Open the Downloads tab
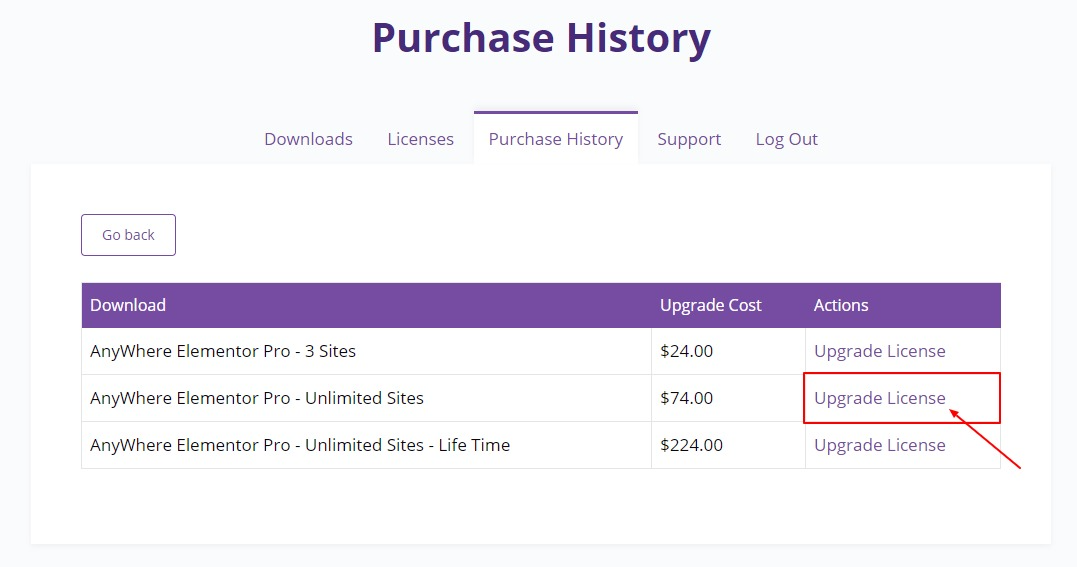 coord(308,139)
